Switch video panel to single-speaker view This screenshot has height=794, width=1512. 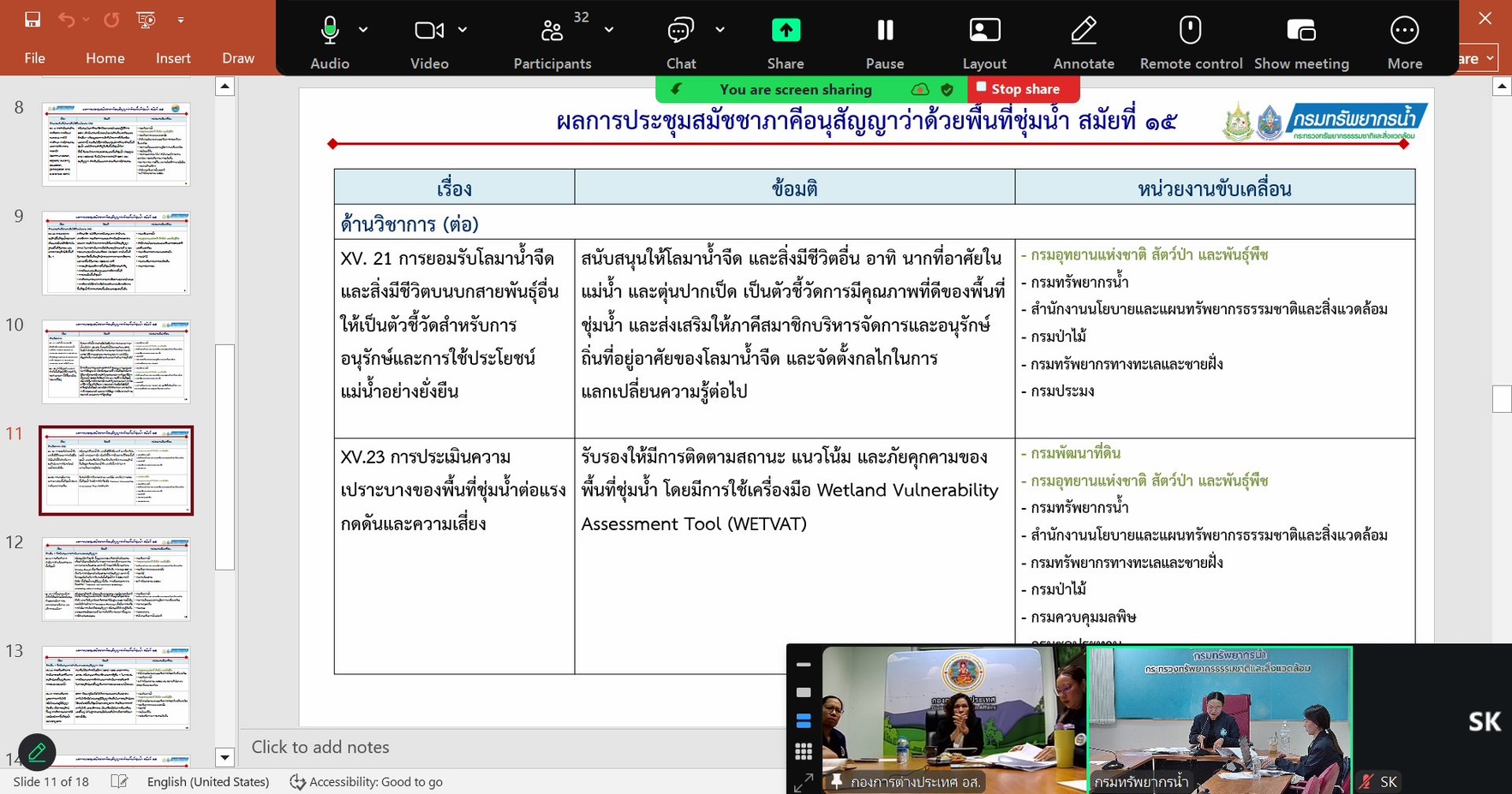804,692
